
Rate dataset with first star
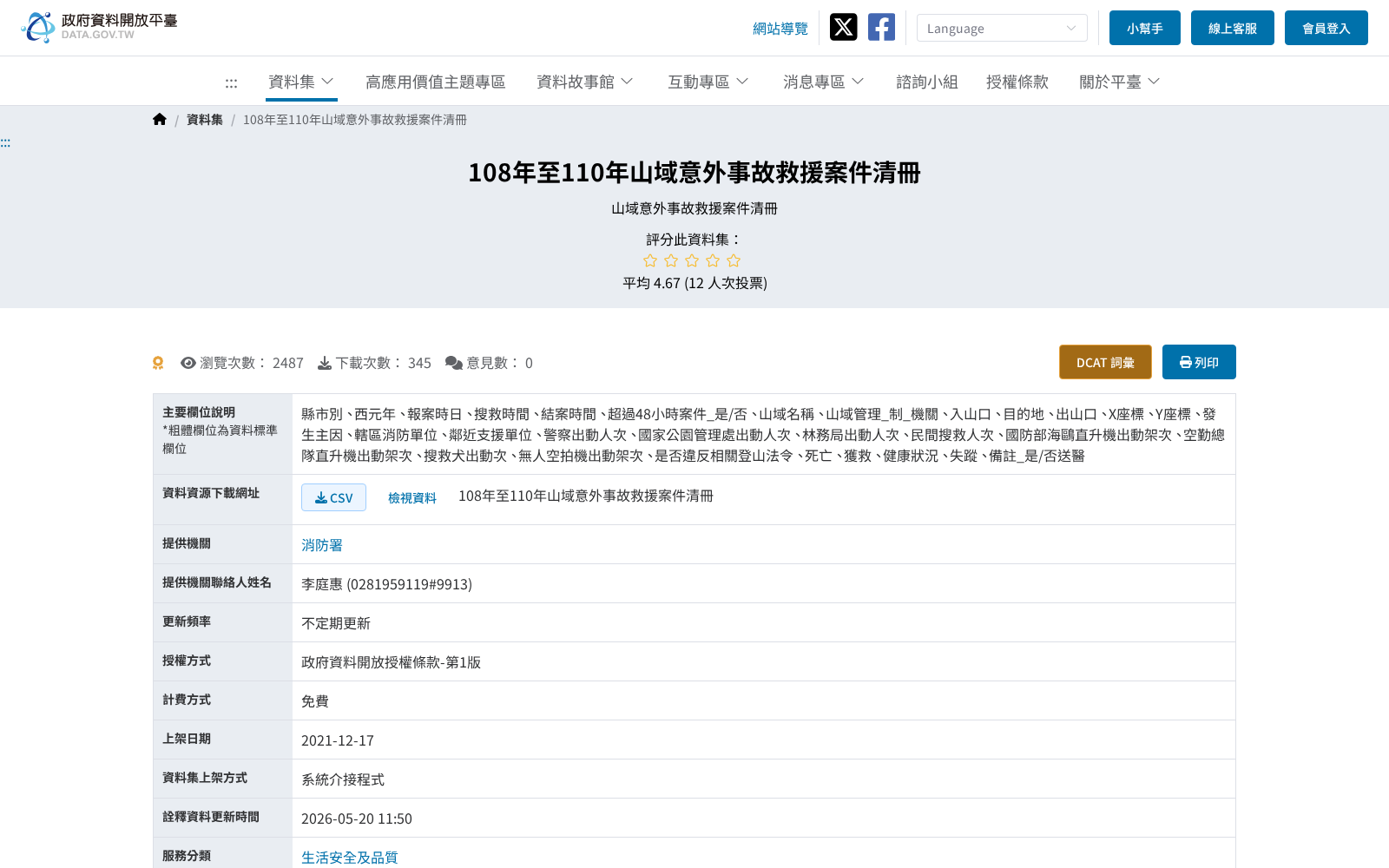pos(650,260)
